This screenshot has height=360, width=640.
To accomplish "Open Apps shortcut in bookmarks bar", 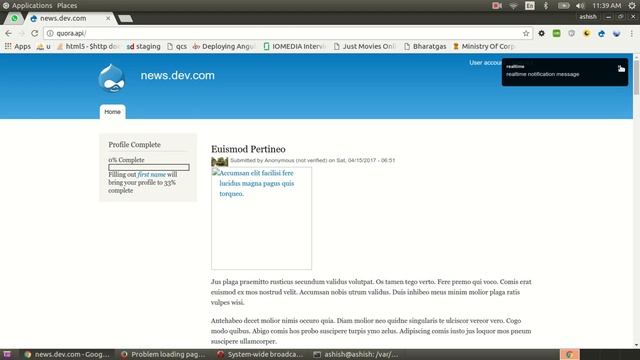I will [x=18, y=47].
